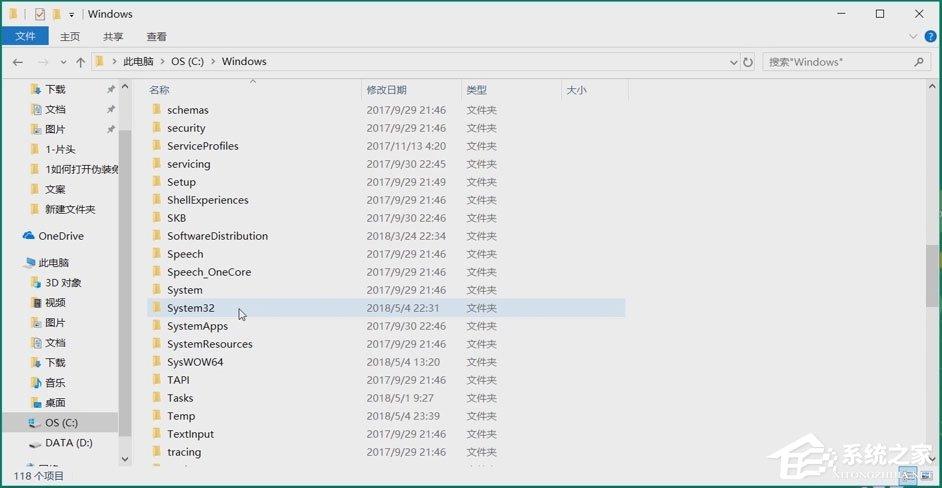Select the ShellExperiences folder icon
The image size is (942, 488).
[x=157, y=200]
